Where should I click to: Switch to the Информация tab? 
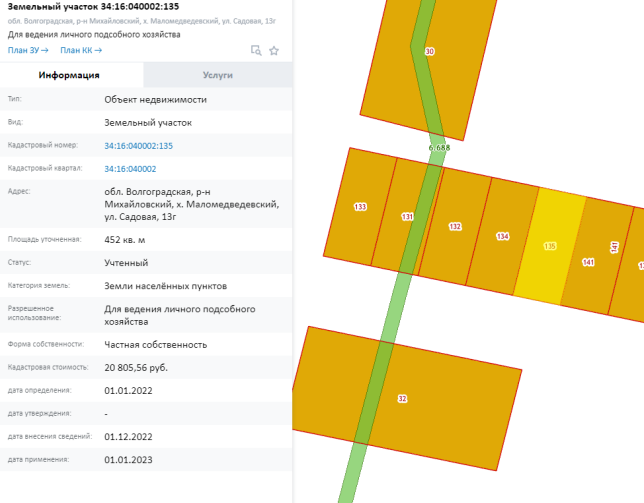click(x=68, y=75)
